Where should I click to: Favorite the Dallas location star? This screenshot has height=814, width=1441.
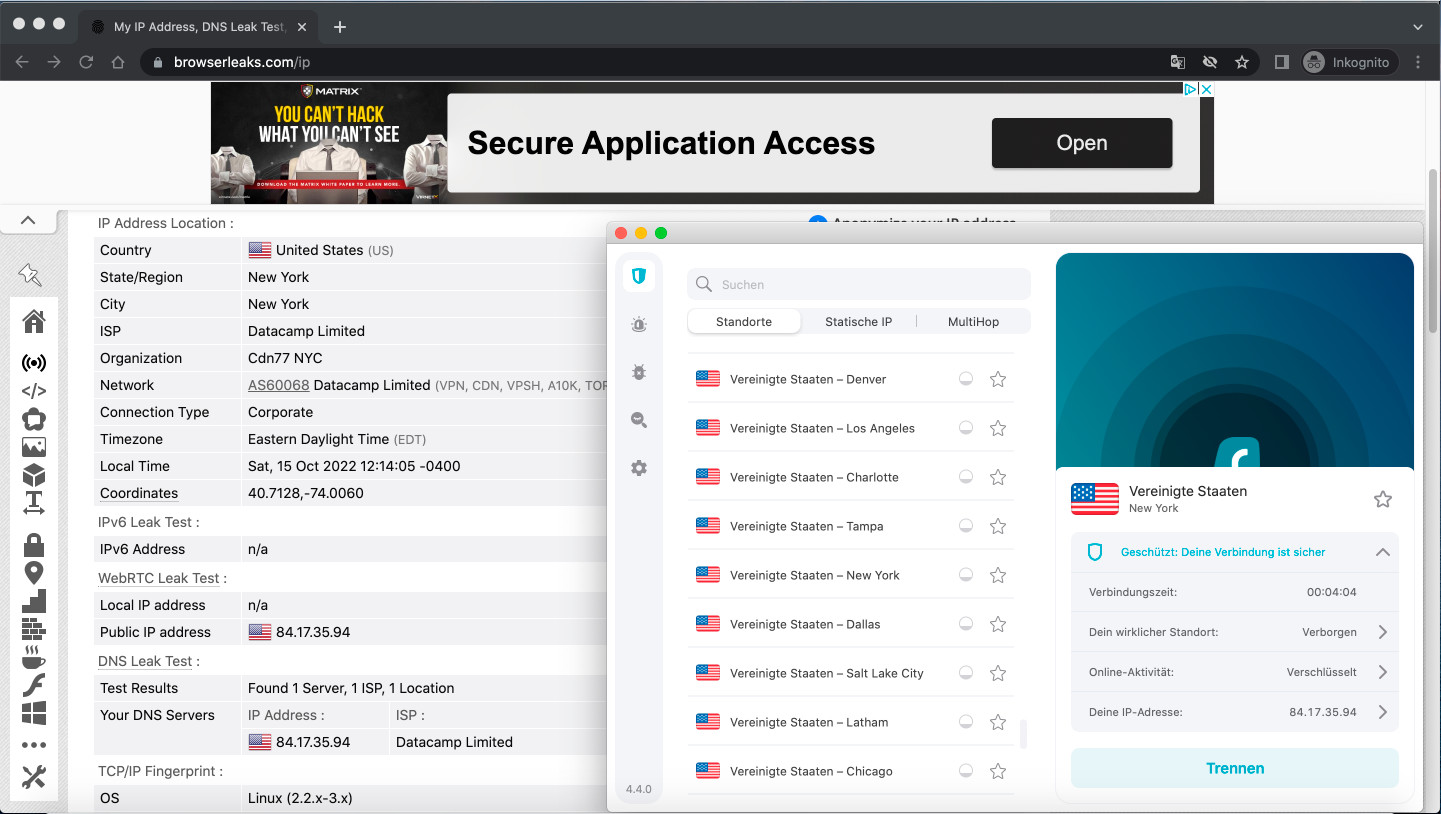click(998, 624)
